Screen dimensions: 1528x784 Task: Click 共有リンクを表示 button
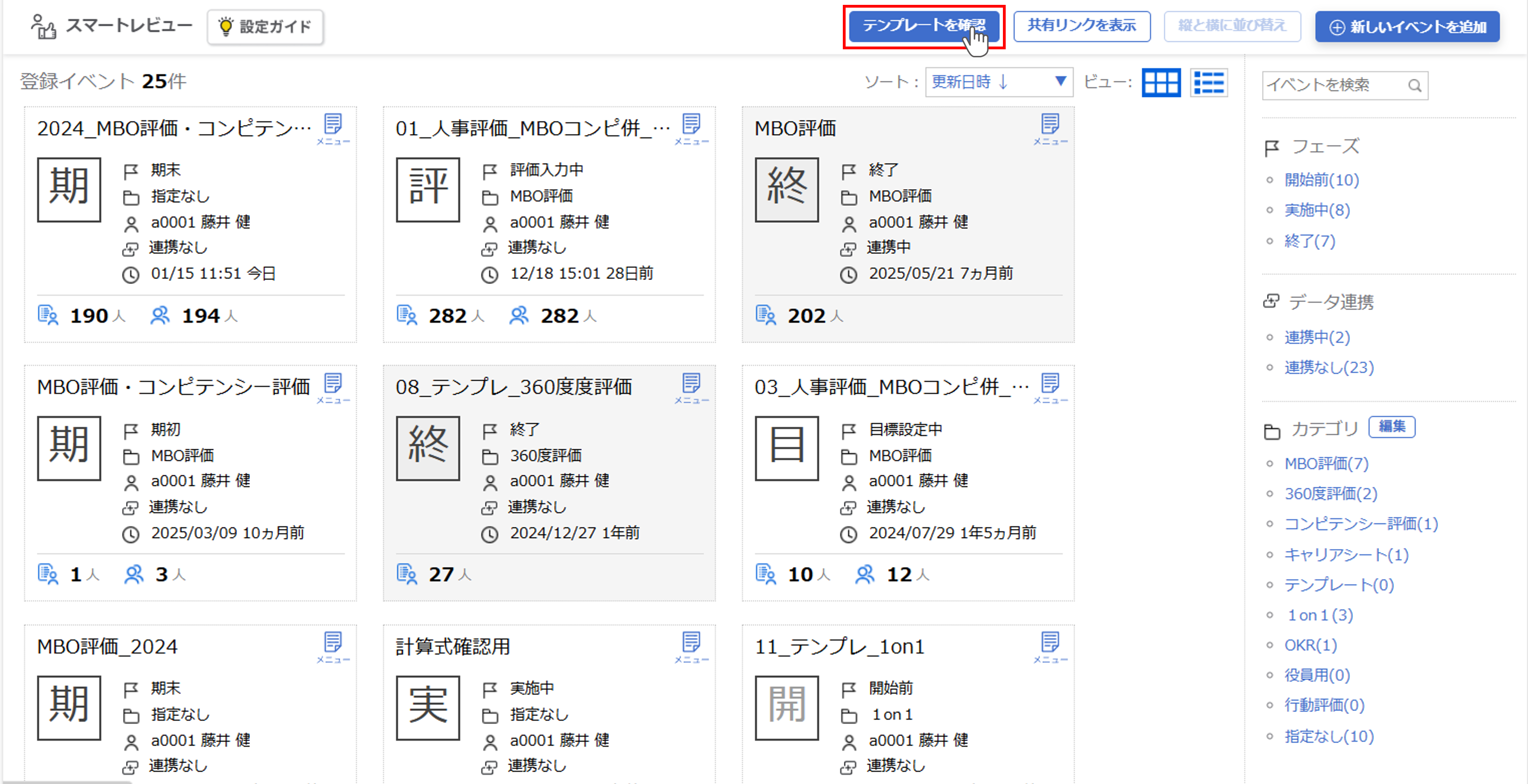coord(1081,26)
